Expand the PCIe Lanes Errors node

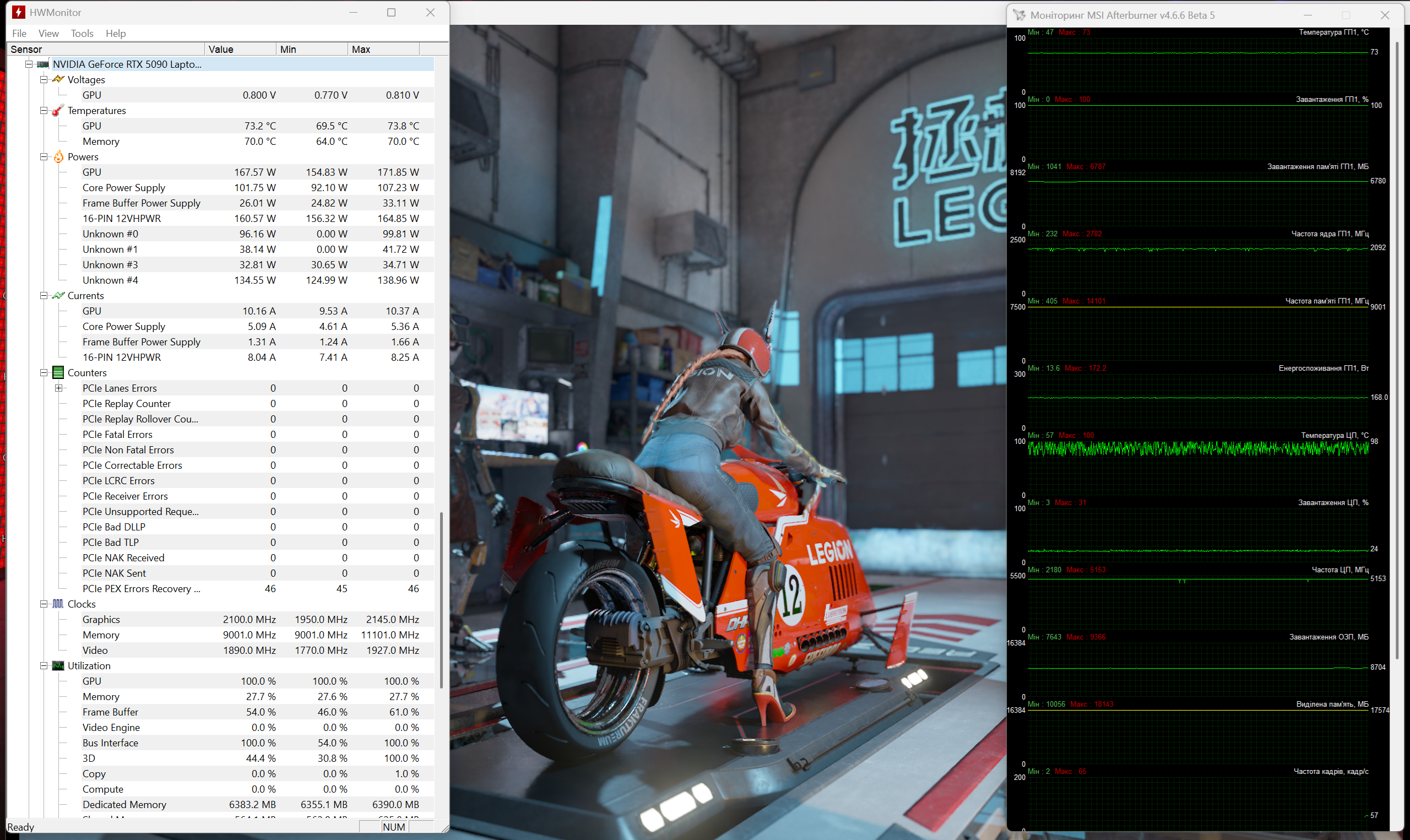click(58, 388)
